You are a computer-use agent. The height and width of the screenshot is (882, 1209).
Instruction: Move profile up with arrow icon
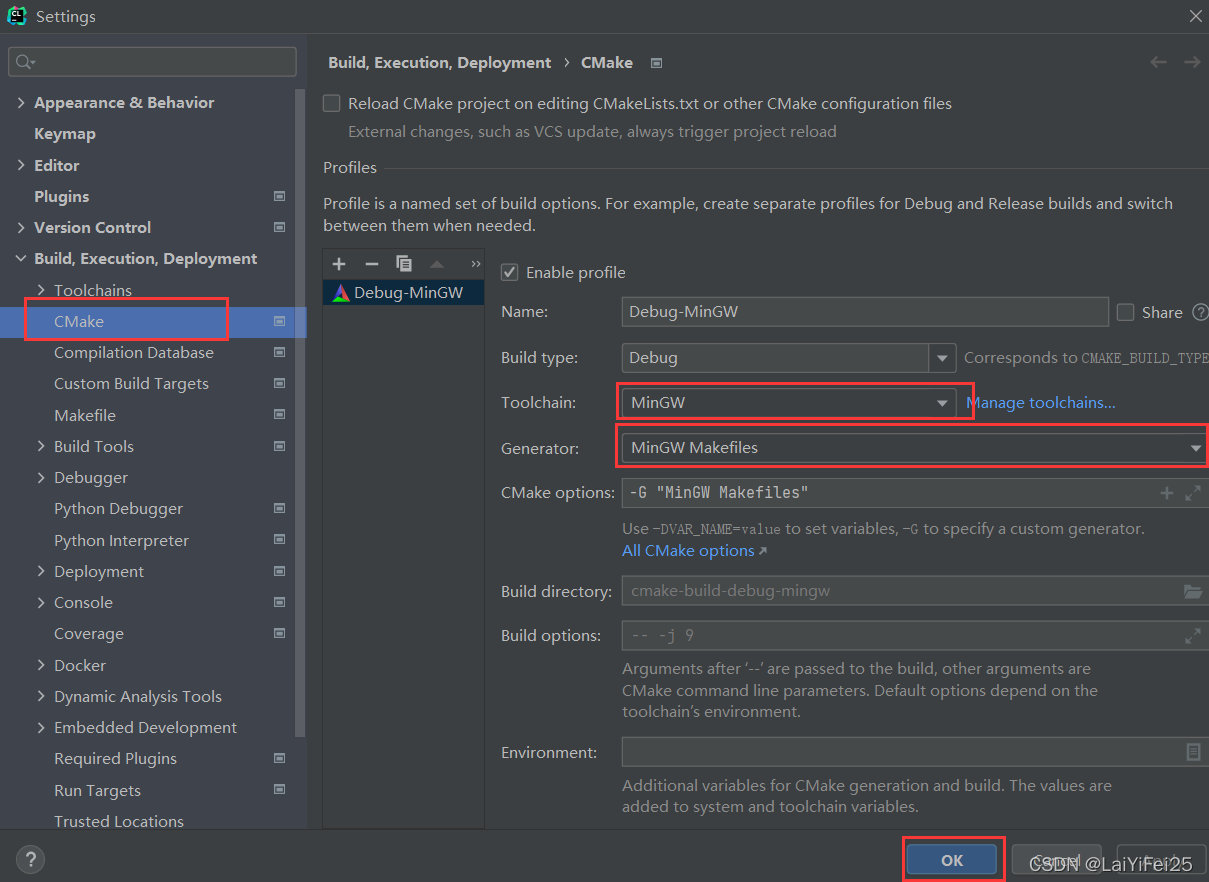[437, 264]
